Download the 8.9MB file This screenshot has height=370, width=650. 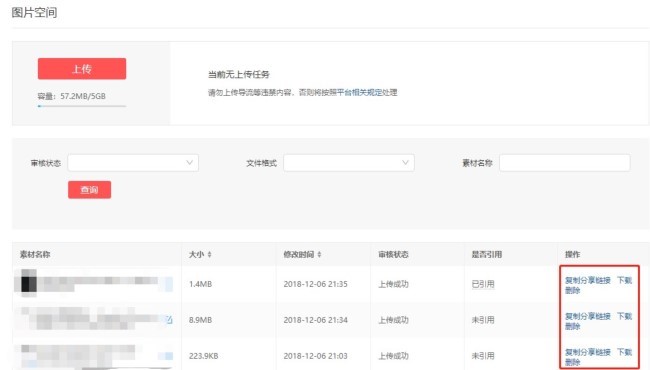point(624,317)
